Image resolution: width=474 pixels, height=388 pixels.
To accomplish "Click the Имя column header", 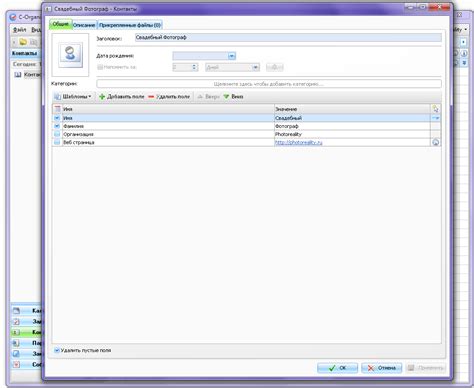I will point(168,109).
